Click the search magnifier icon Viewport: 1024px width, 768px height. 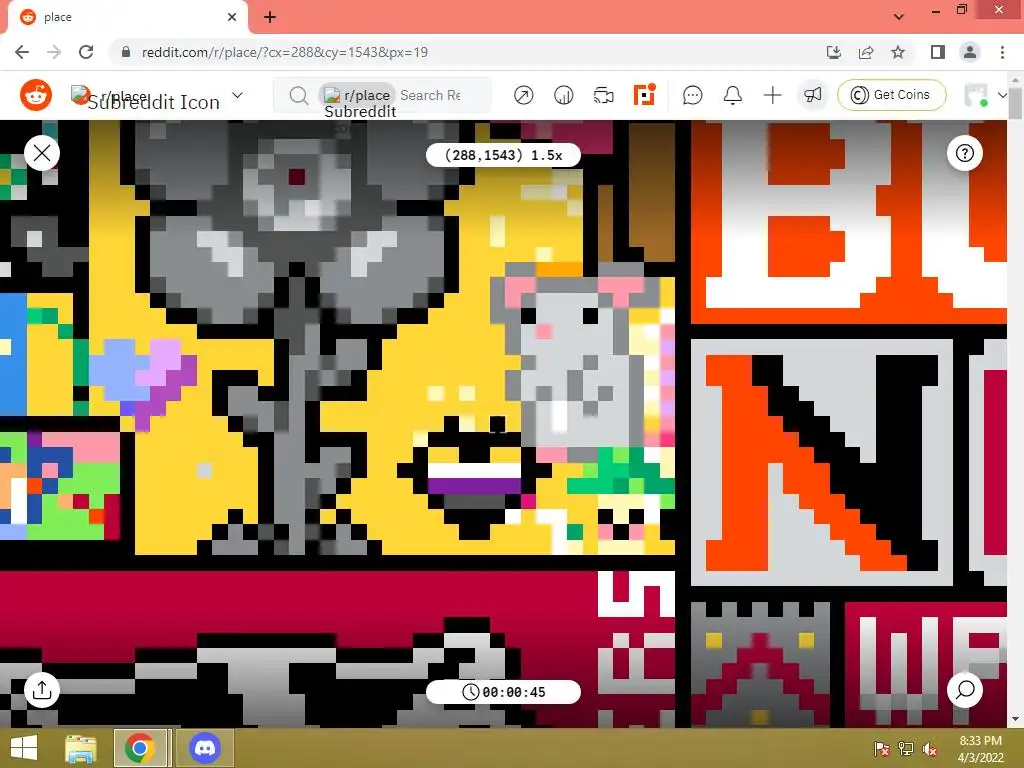(298, 96)
